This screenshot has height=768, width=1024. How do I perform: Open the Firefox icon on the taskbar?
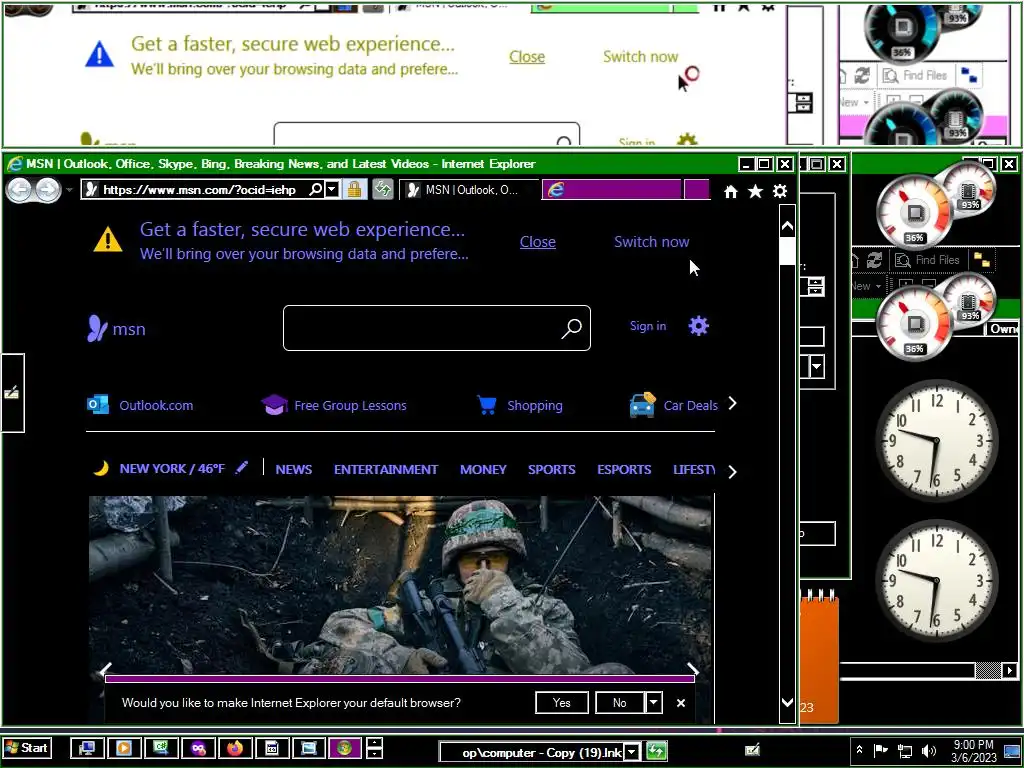235,748
